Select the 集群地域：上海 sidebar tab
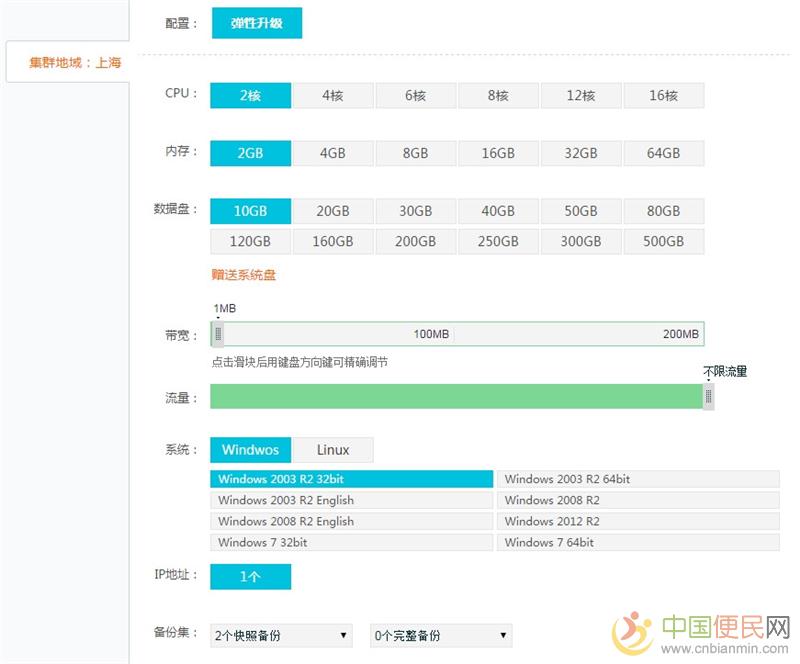This screenshot has width=800, height=664. click(67, 62)
